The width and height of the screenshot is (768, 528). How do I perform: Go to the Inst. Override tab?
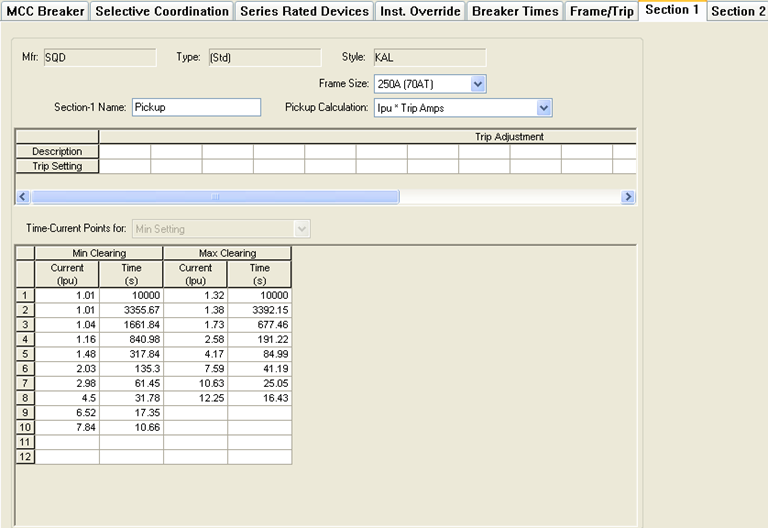(x=420, y=12)
